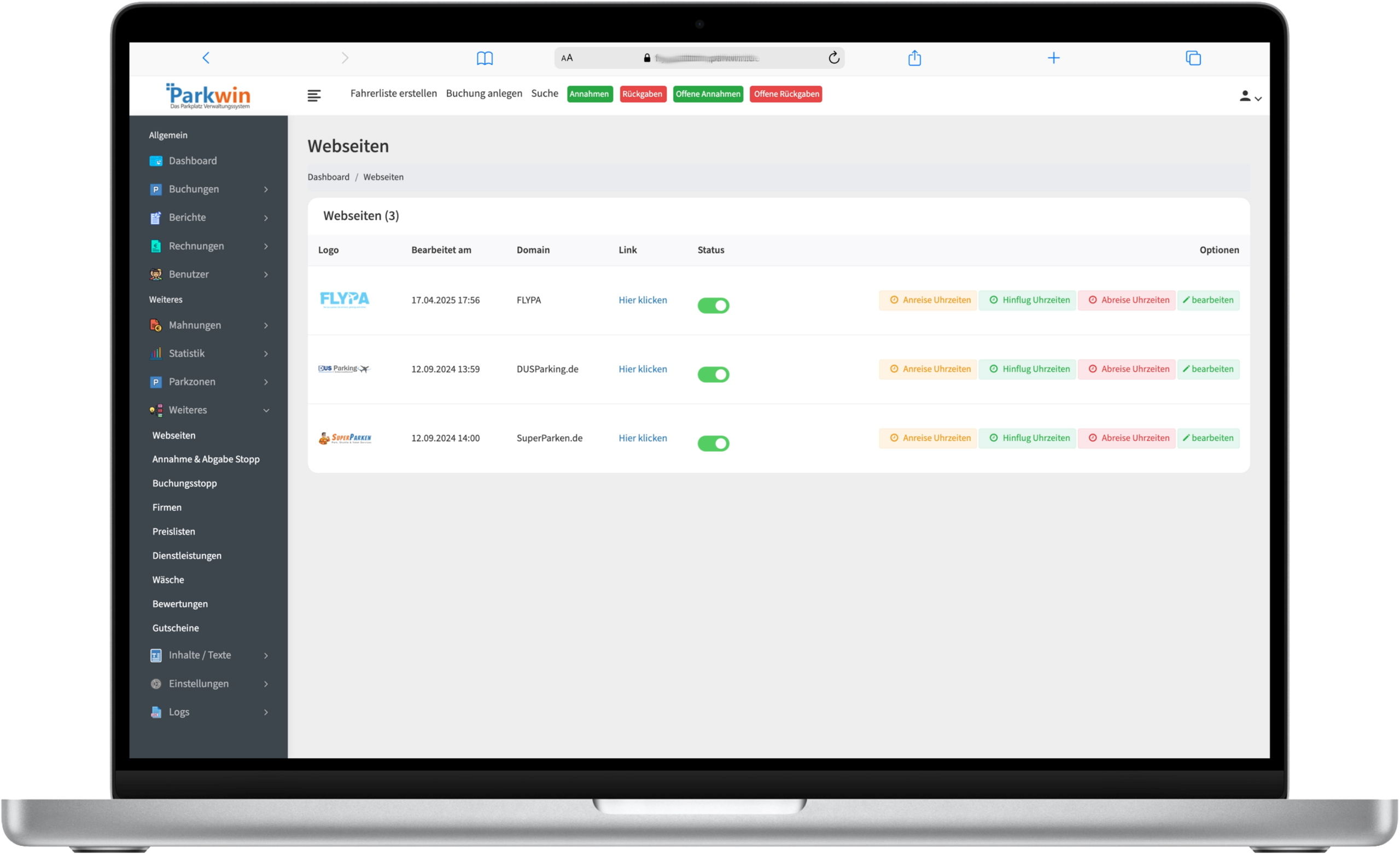This screenshot has width=1400, height=855.
Task: Disable the DUSParking.de status switch
Action: 713,374
